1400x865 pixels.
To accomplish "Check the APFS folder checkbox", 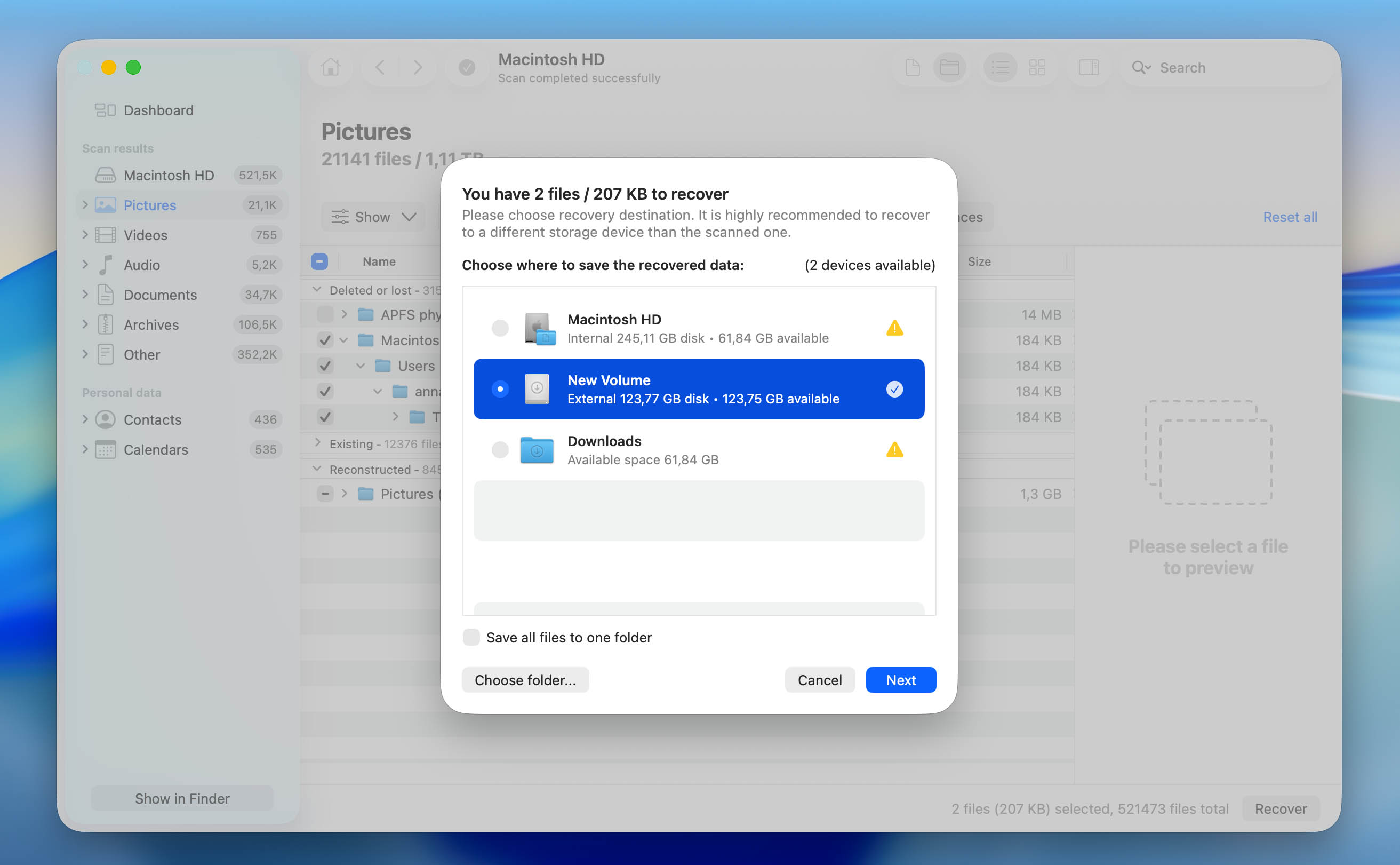I will [325, 314].
